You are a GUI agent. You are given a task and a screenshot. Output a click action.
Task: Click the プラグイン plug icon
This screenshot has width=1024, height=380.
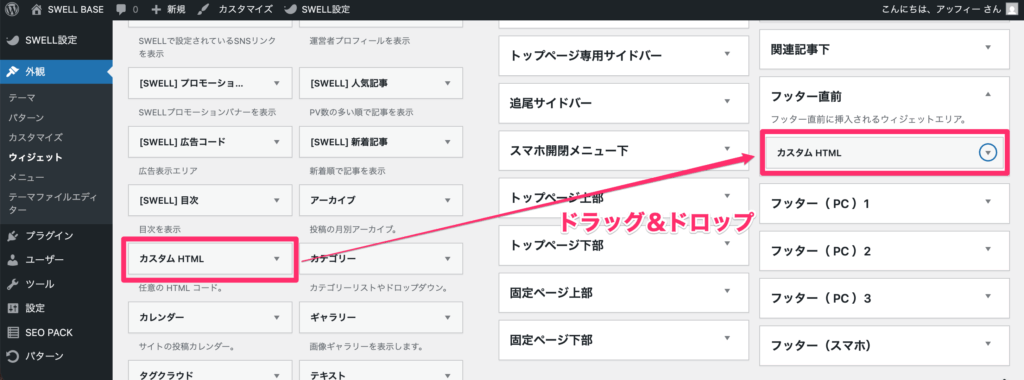[12, 236]
